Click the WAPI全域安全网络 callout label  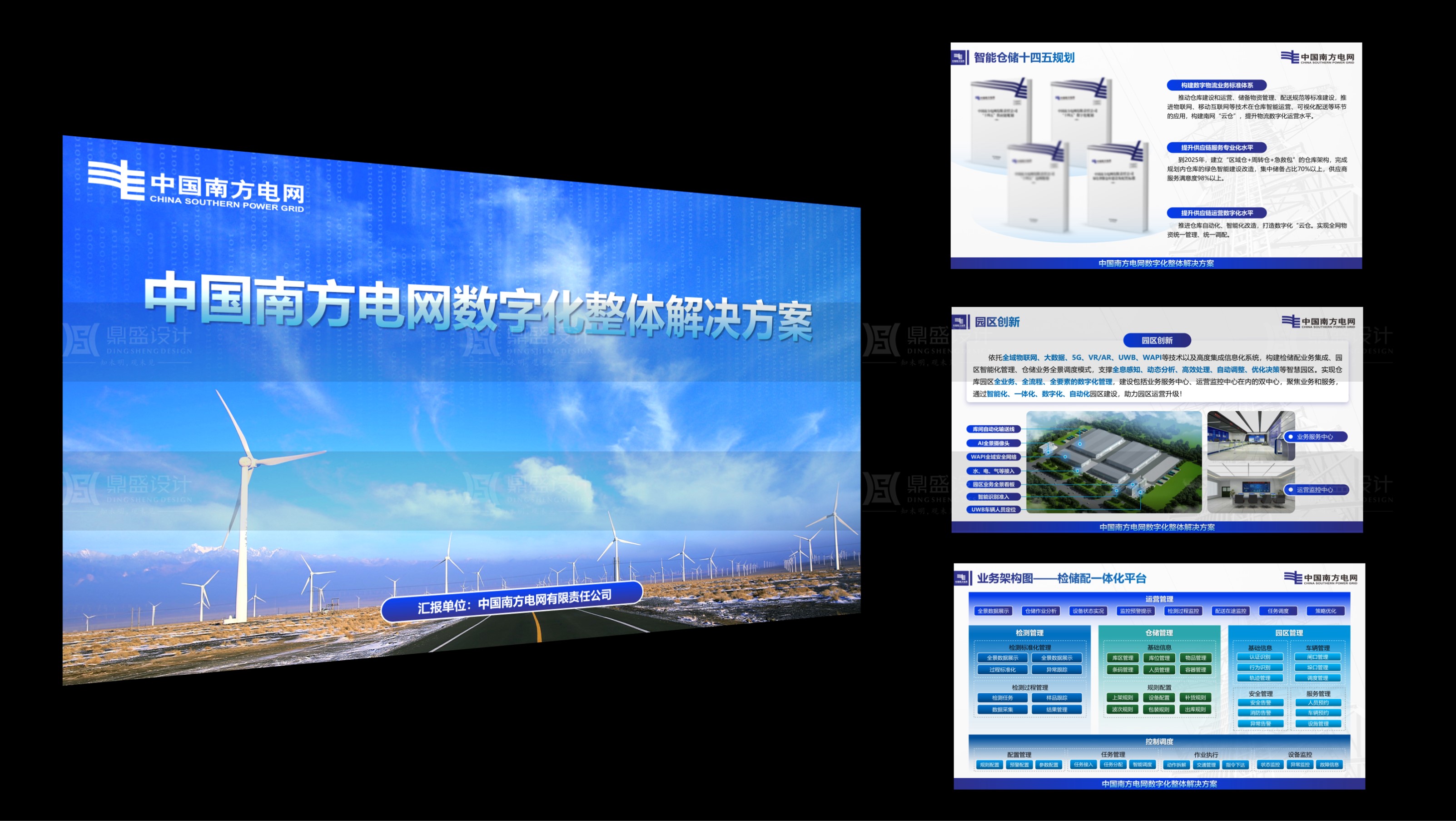click(x=994, y=457)
